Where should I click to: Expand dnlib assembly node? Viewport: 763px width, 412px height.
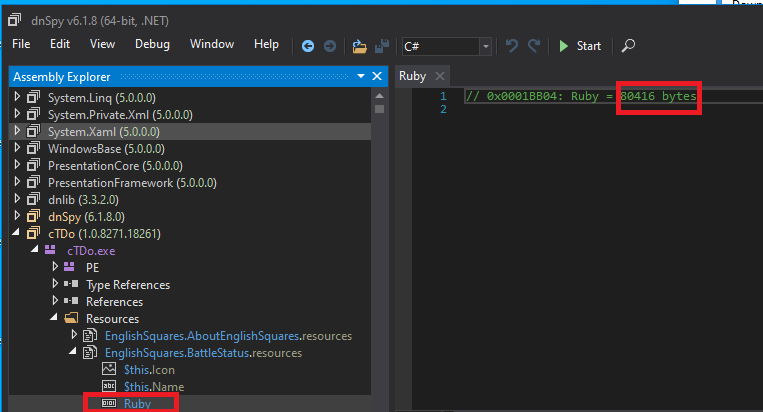[17, 199]
